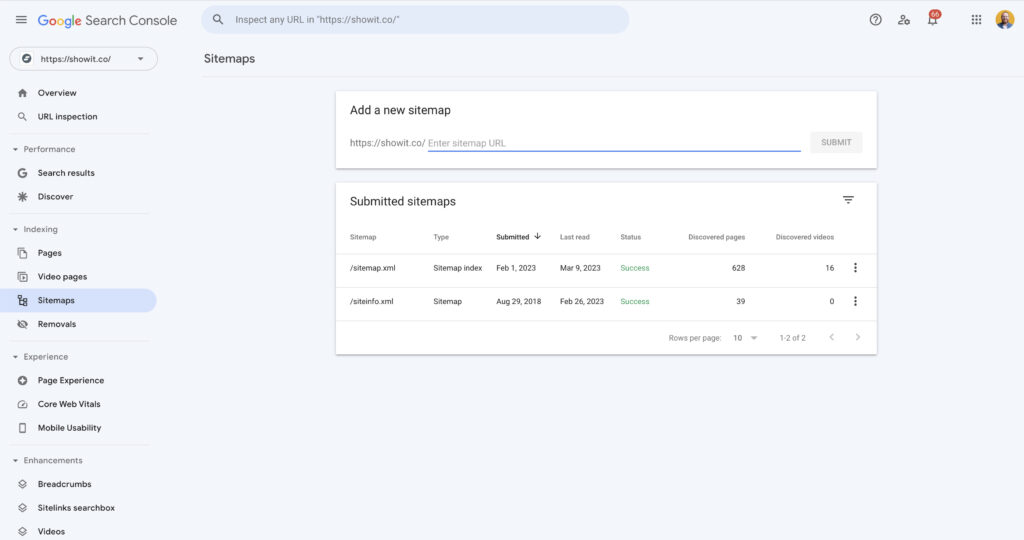
Task: Change rows per page dropdown
Action: click(x=745, y=338)
